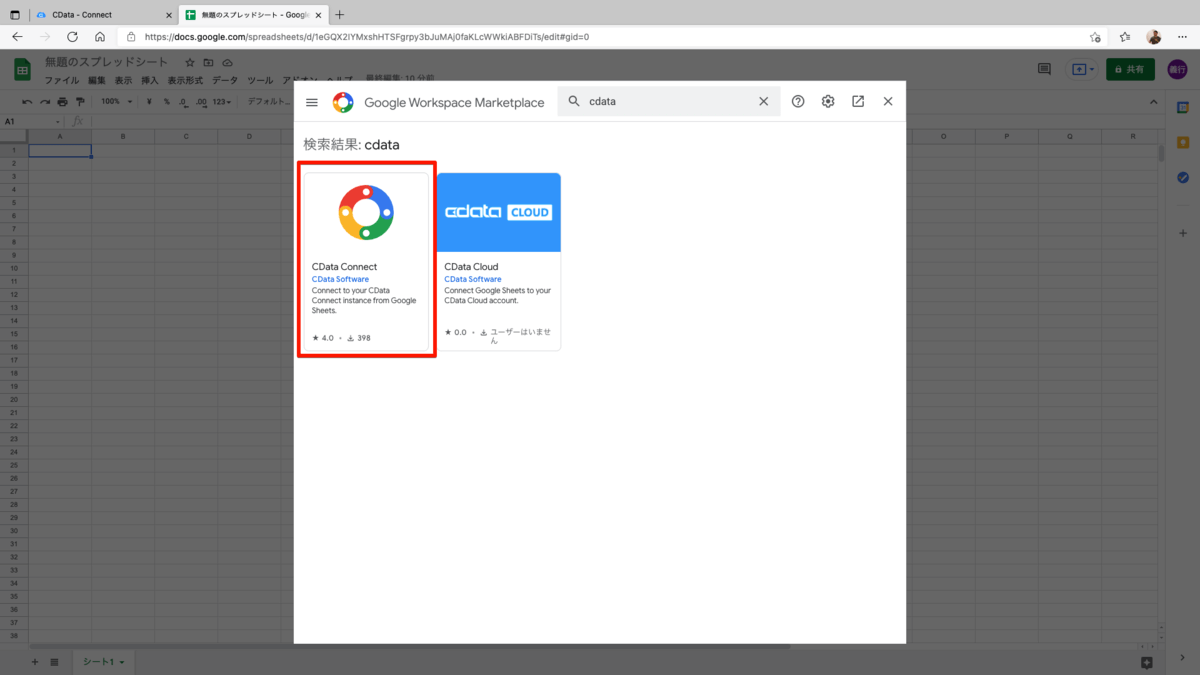Move the spreadsheet to a folder
This screenshot has height=675, width=1200.
(208, 62)
